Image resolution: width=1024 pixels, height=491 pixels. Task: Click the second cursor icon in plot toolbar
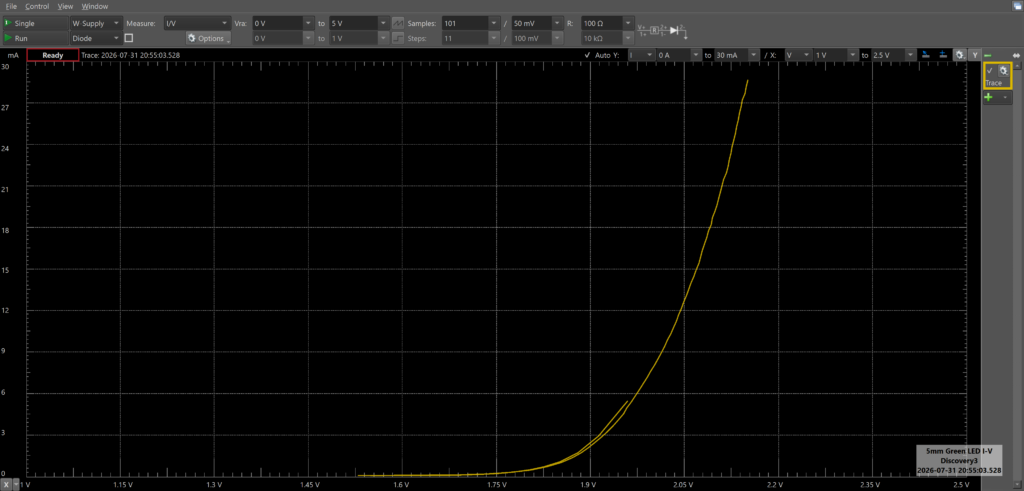(942, 55)
